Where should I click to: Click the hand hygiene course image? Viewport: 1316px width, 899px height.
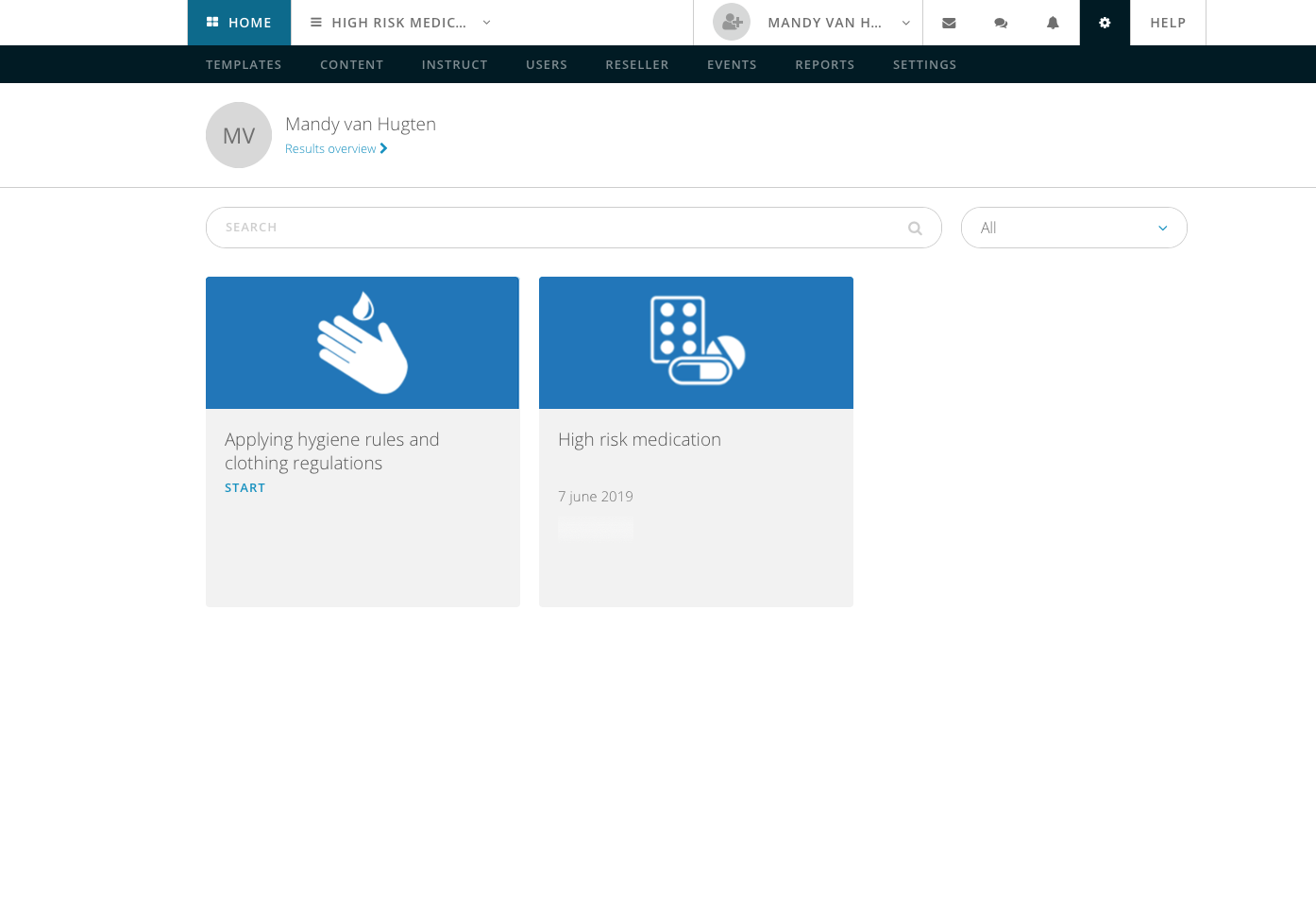pos(363,343)
